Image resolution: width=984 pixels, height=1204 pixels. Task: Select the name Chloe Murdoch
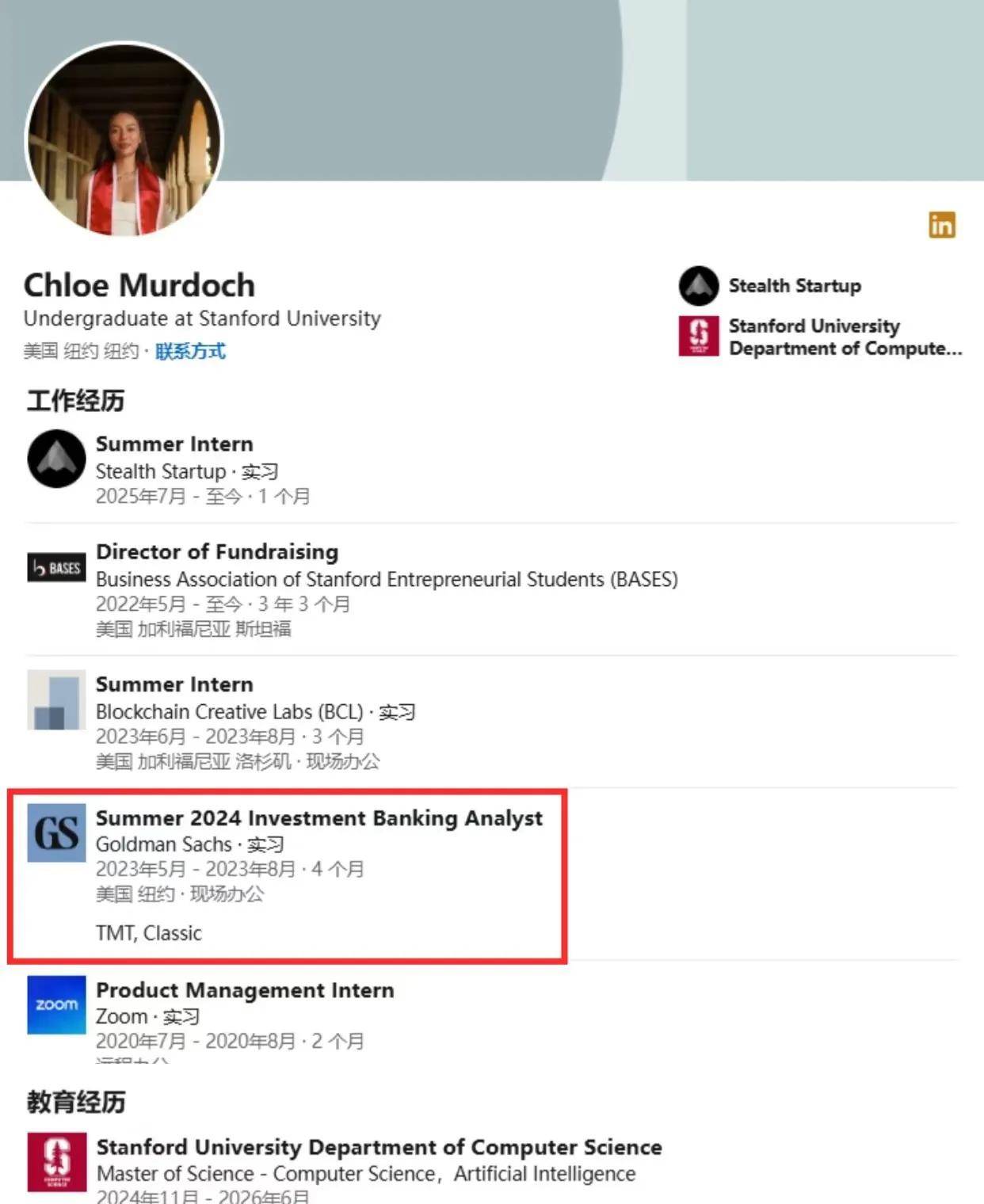(139, 285)
